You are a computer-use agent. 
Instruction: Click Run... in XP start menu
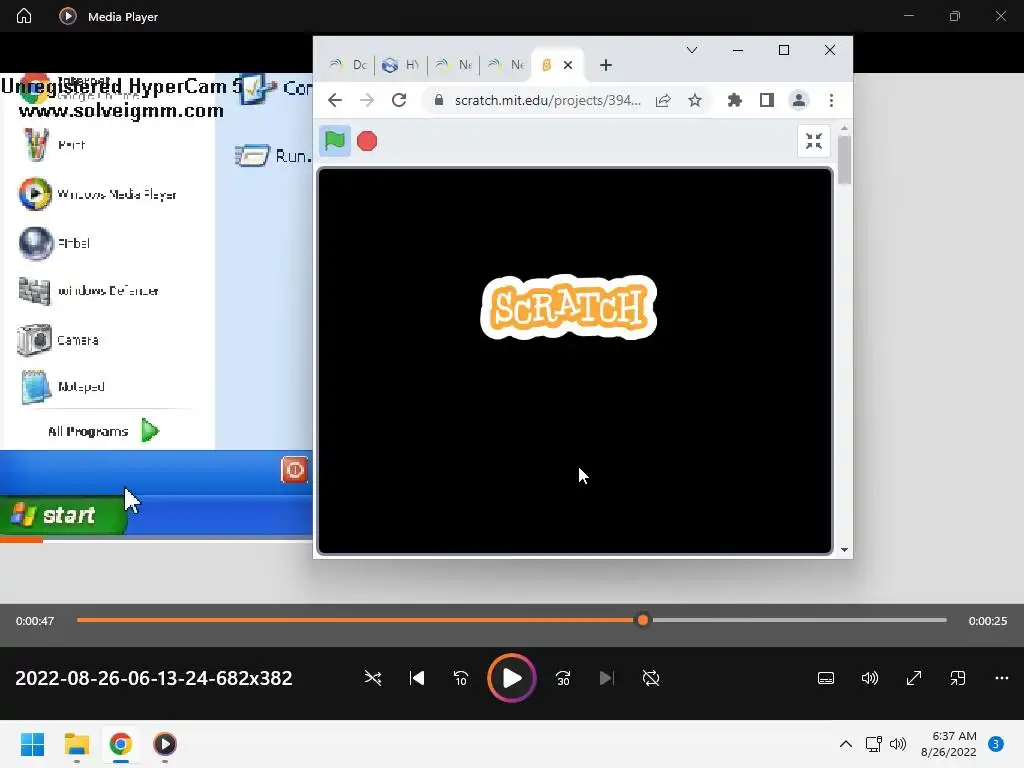pos(273,156)
